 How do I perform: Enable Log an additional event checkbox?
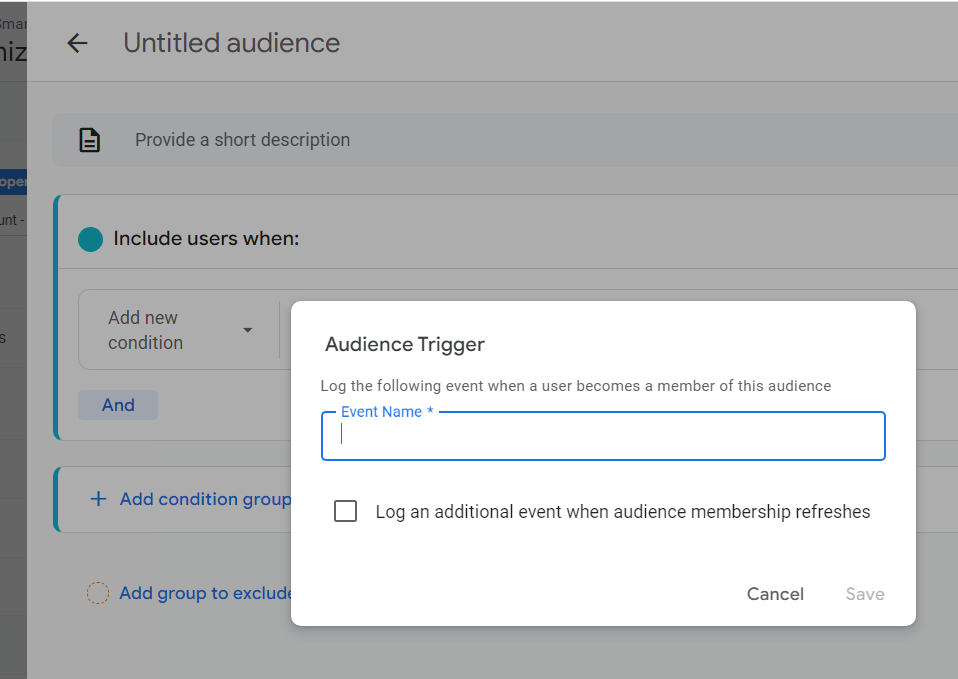tap(345, 511)
